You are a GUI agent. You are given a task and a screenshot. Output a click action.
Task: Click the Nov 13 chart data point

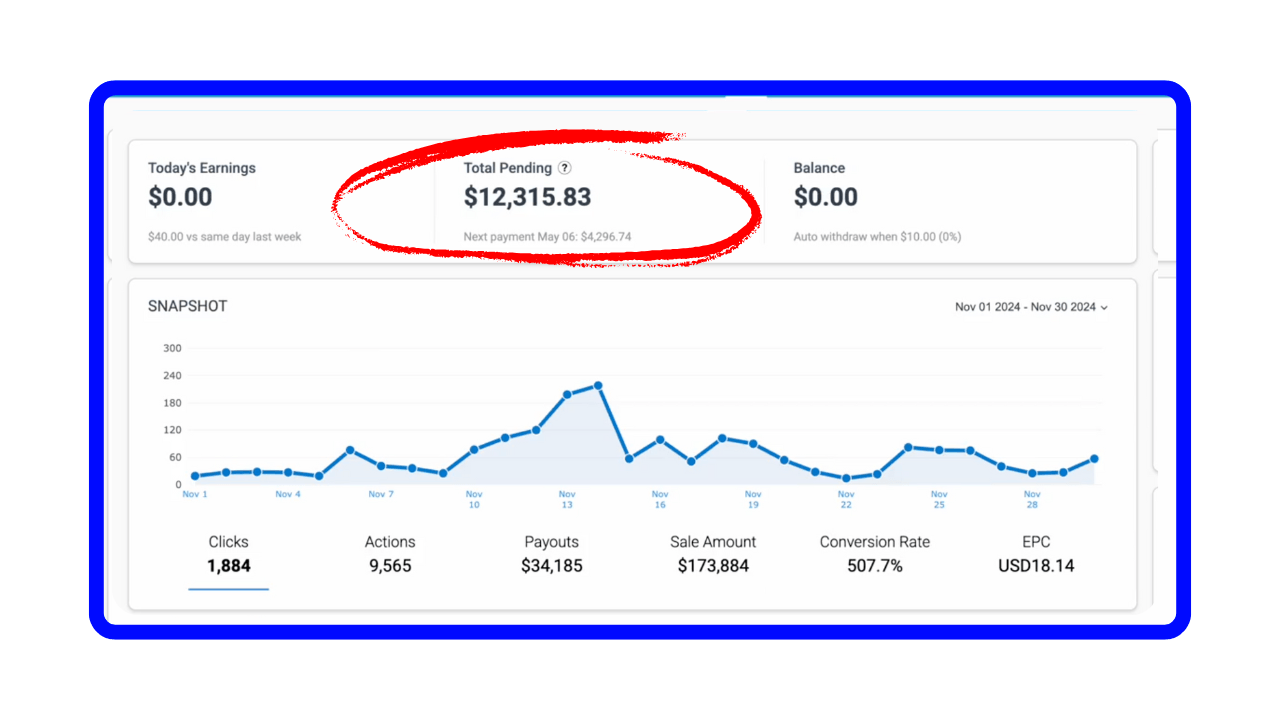(567, 394)
